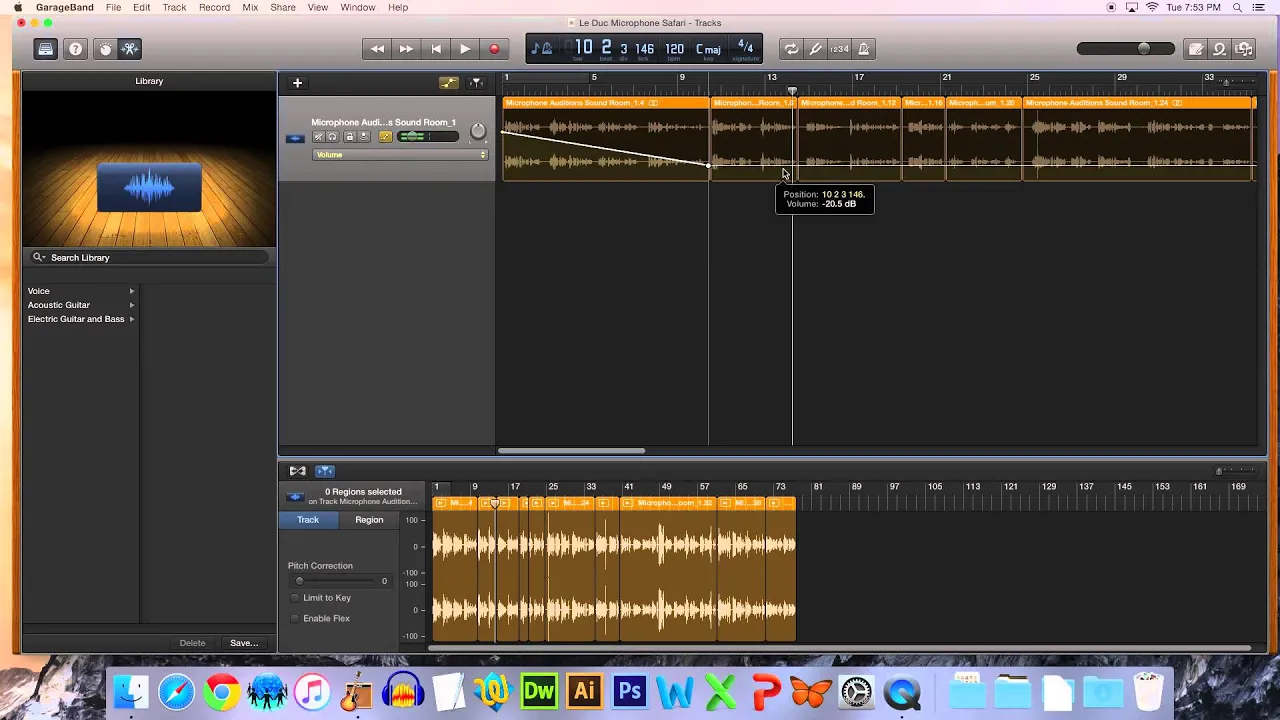Expand the Acoustic Guitar library category
The height and width of the screenshot is (720, 1280).
point(81,305)
